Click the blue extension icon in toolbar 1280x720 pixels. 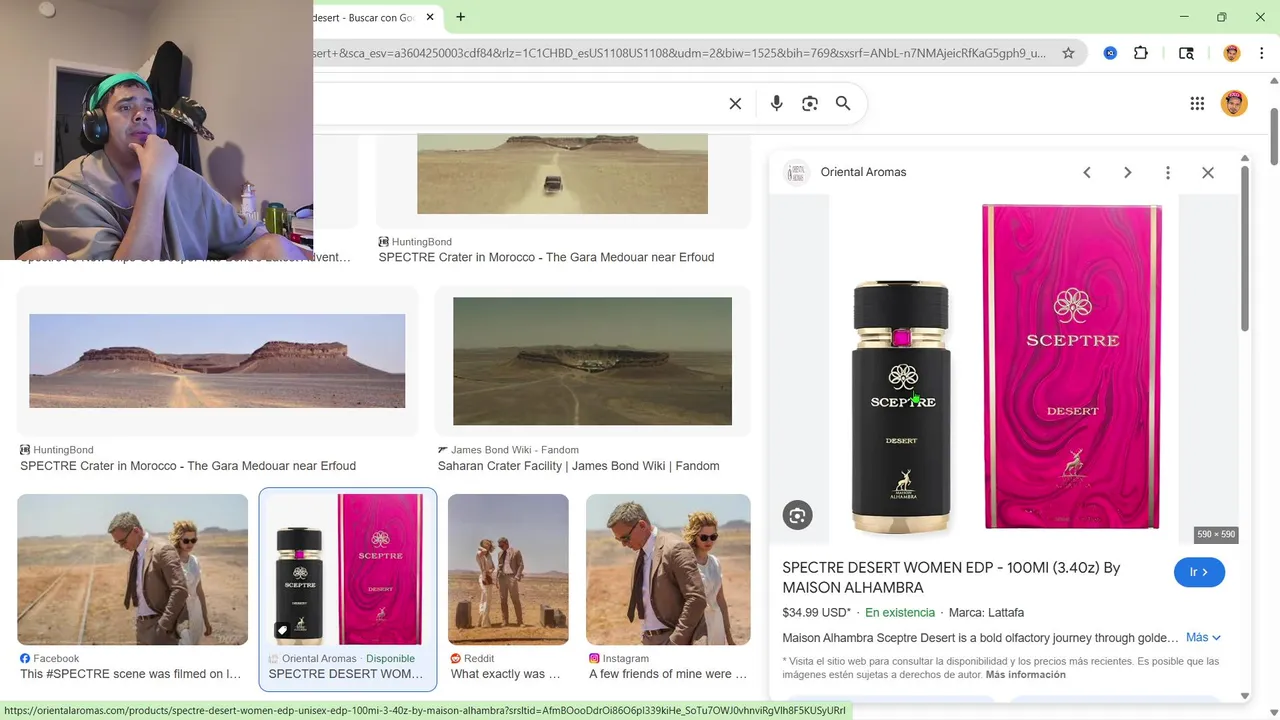point(1110,53)
